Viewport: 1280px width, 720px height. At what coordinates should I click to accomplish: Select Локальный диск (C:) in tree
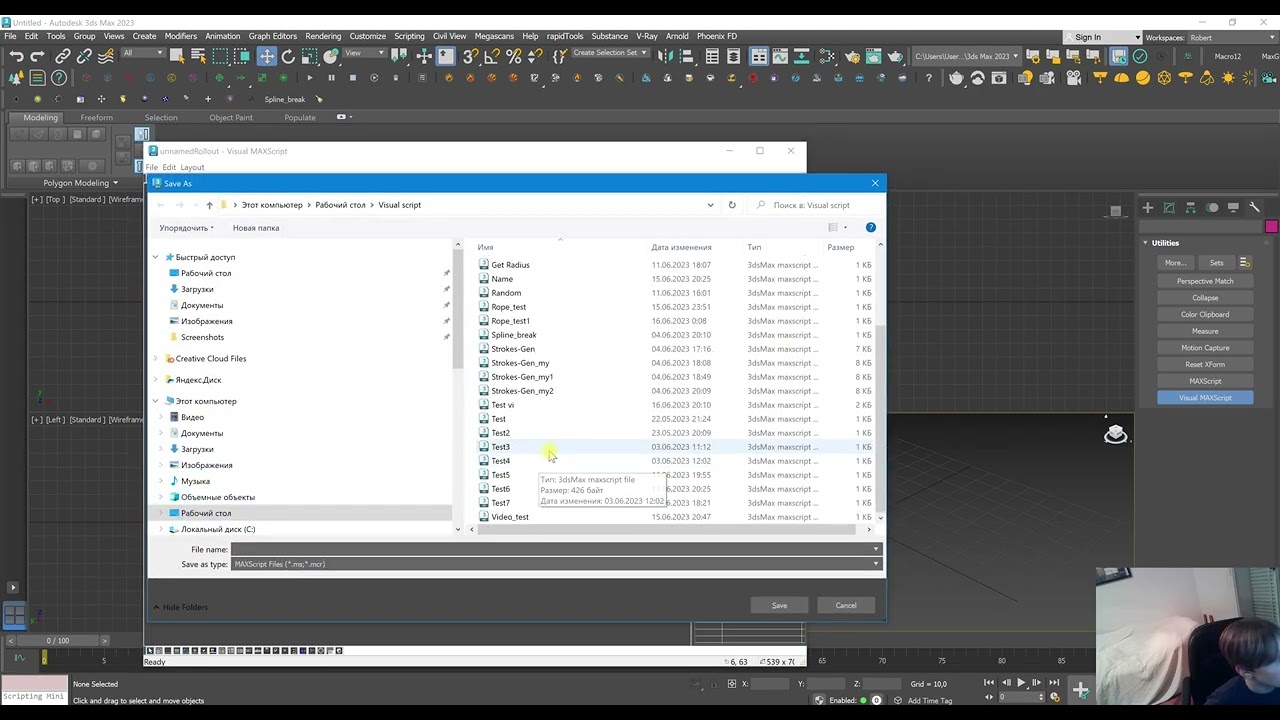218,529
